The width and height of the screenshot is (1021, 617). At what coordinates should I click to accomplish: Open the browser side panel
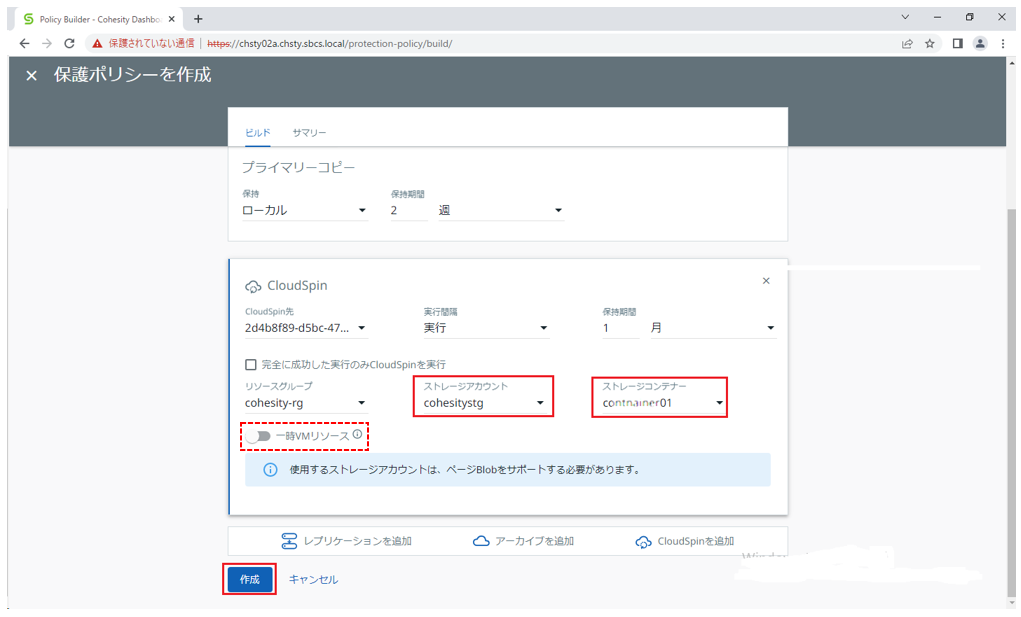click(957, 44)
